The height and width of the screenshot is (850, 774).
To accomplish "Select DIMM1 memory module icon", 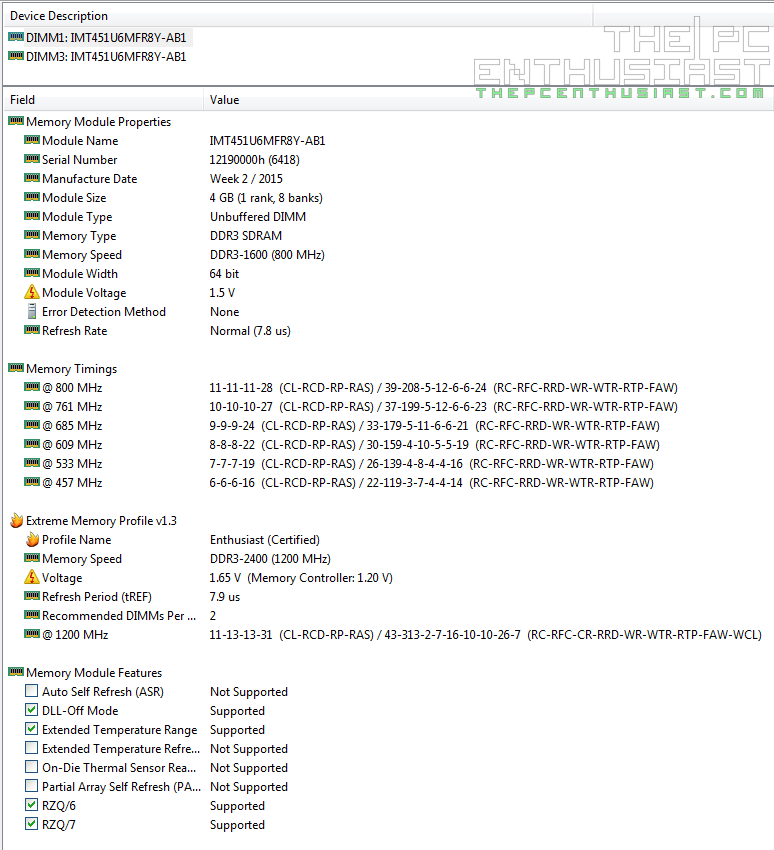I will tap(16, 37).
